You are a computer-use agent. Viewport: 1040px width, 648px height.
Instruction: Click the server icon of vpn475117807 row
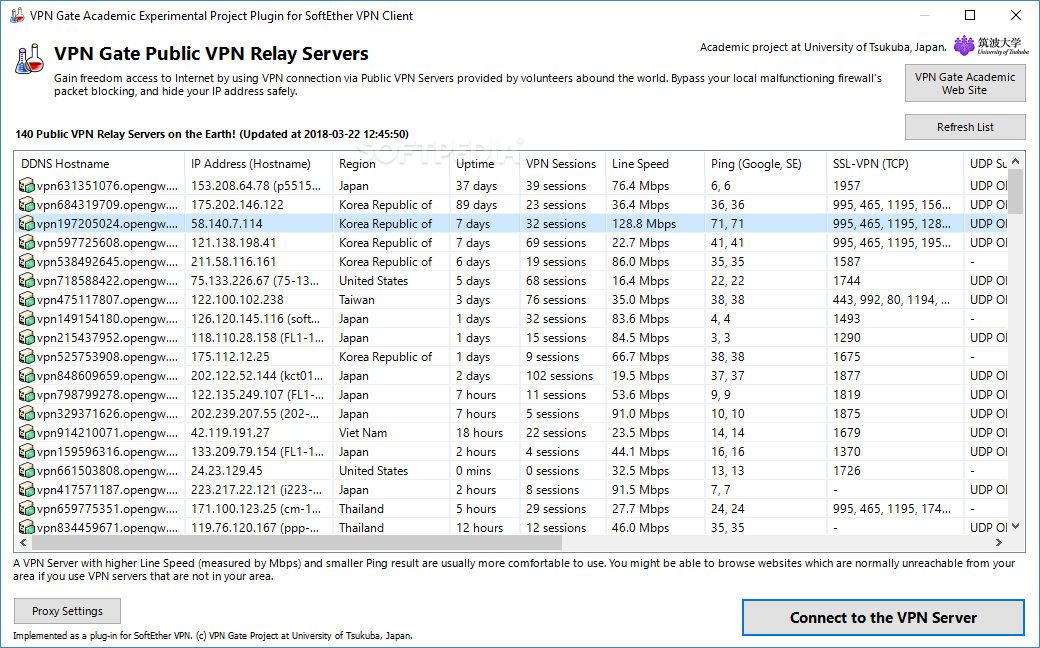27,300
